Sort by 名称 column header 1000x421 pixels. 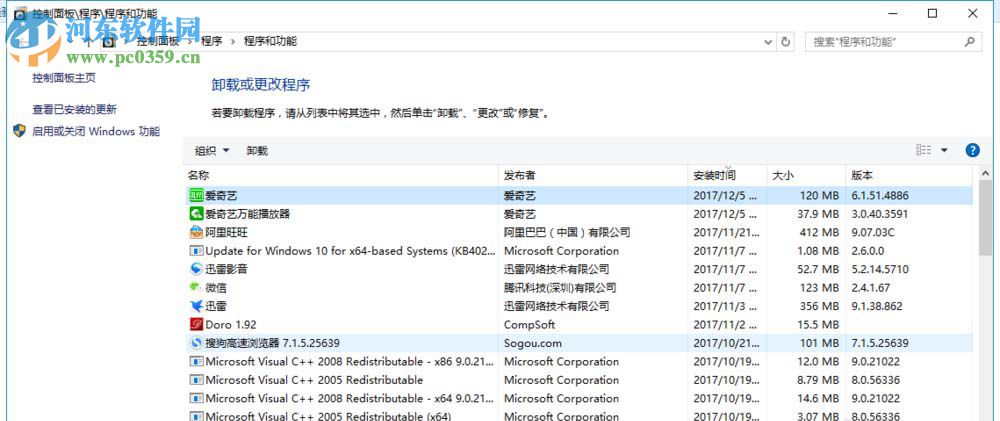click(x=341, y=175)
